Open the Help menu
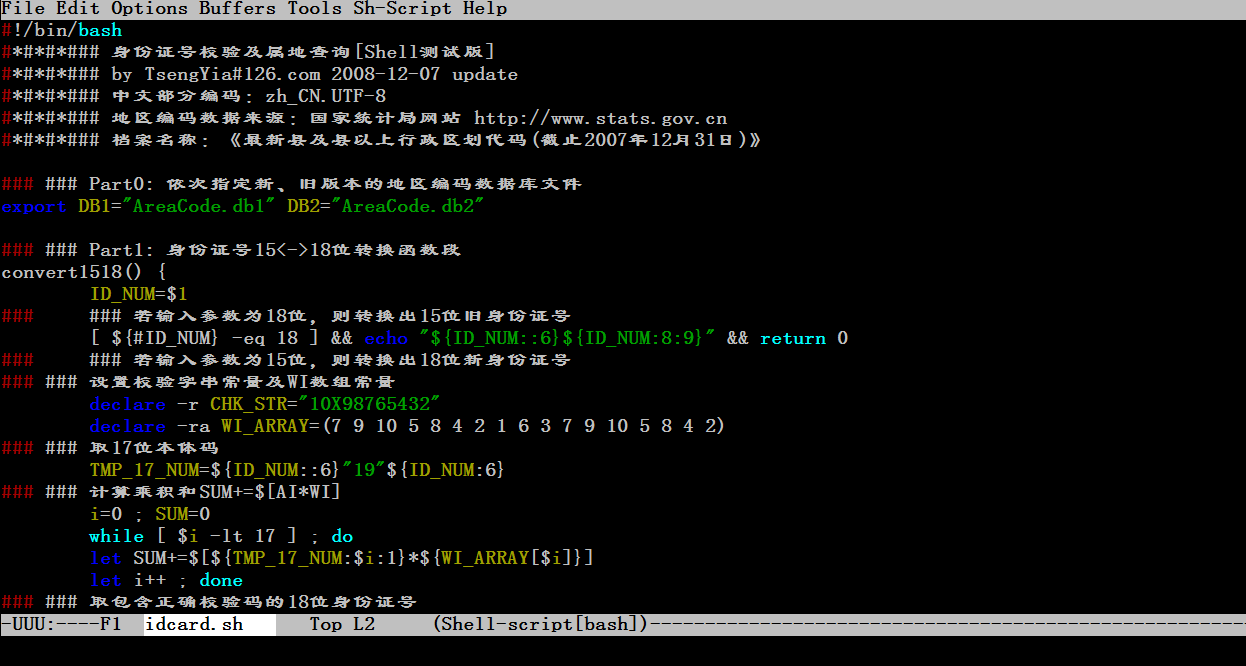Screen dimensions: 1246x666 point(485,9)
